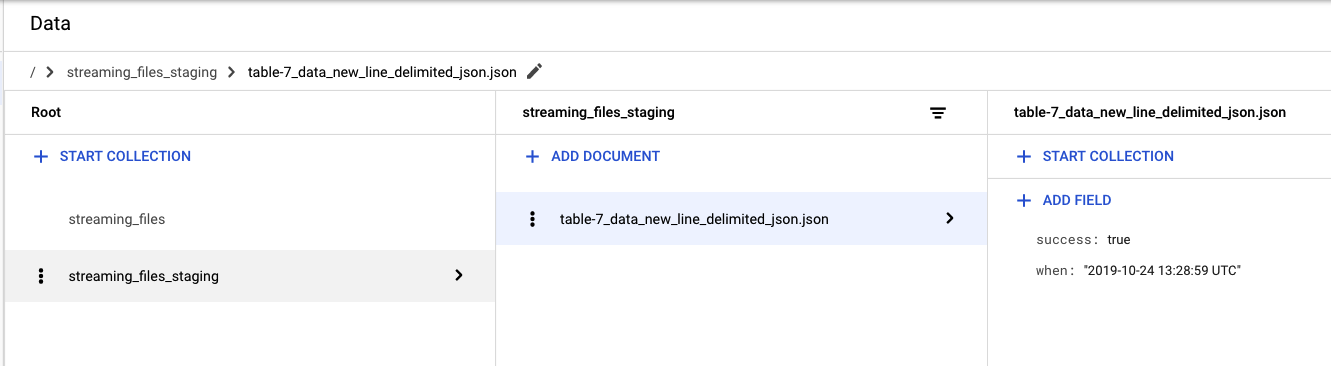
Task: Click plus icon beside Add Field
Action: [1023, 200]
